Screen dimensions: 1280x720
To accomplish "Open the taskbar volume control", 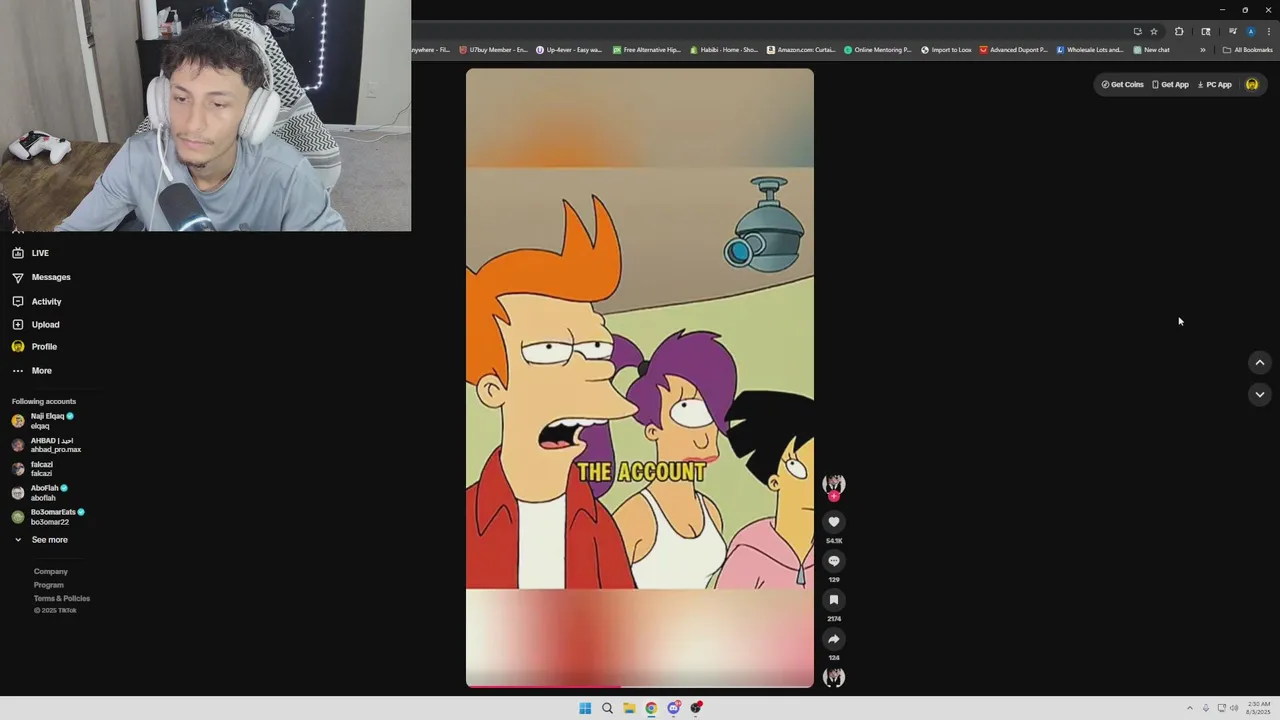I will 1235,708.
